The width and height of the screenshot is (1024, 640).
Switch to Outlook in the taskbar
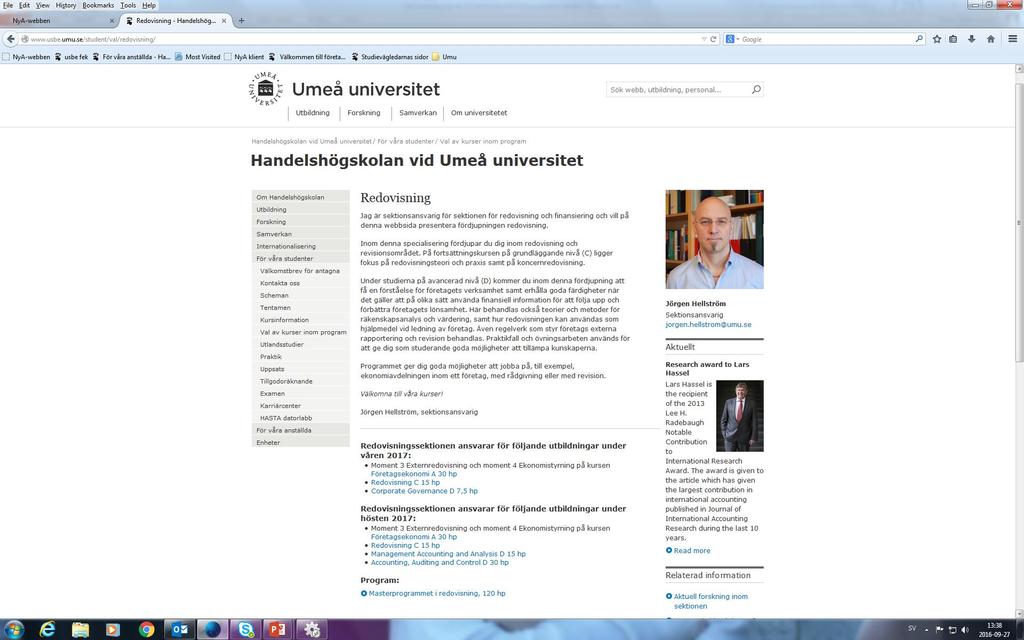pos(180,630)
